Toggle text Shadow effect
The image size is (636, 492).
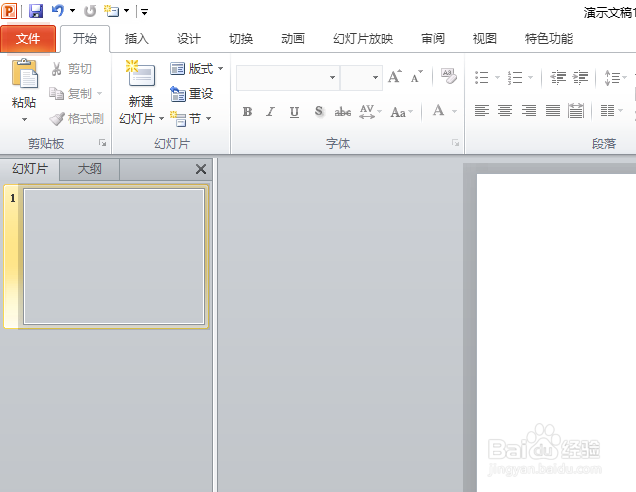(x=319, y=111)
